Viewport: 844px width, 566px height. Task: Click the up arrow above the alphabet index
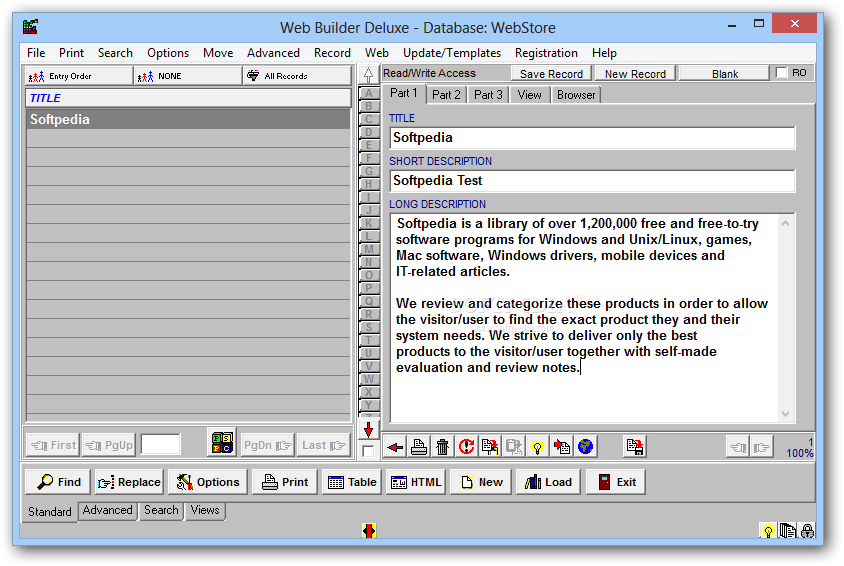coord(369,75)
